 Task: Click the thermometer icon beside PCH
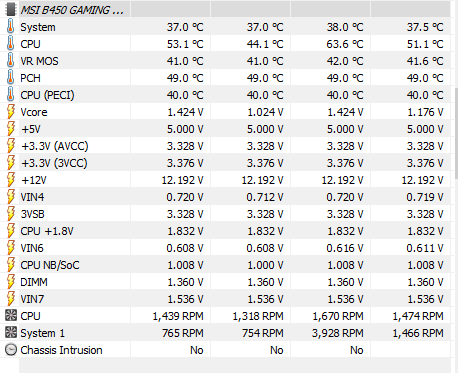click(11, 78)
